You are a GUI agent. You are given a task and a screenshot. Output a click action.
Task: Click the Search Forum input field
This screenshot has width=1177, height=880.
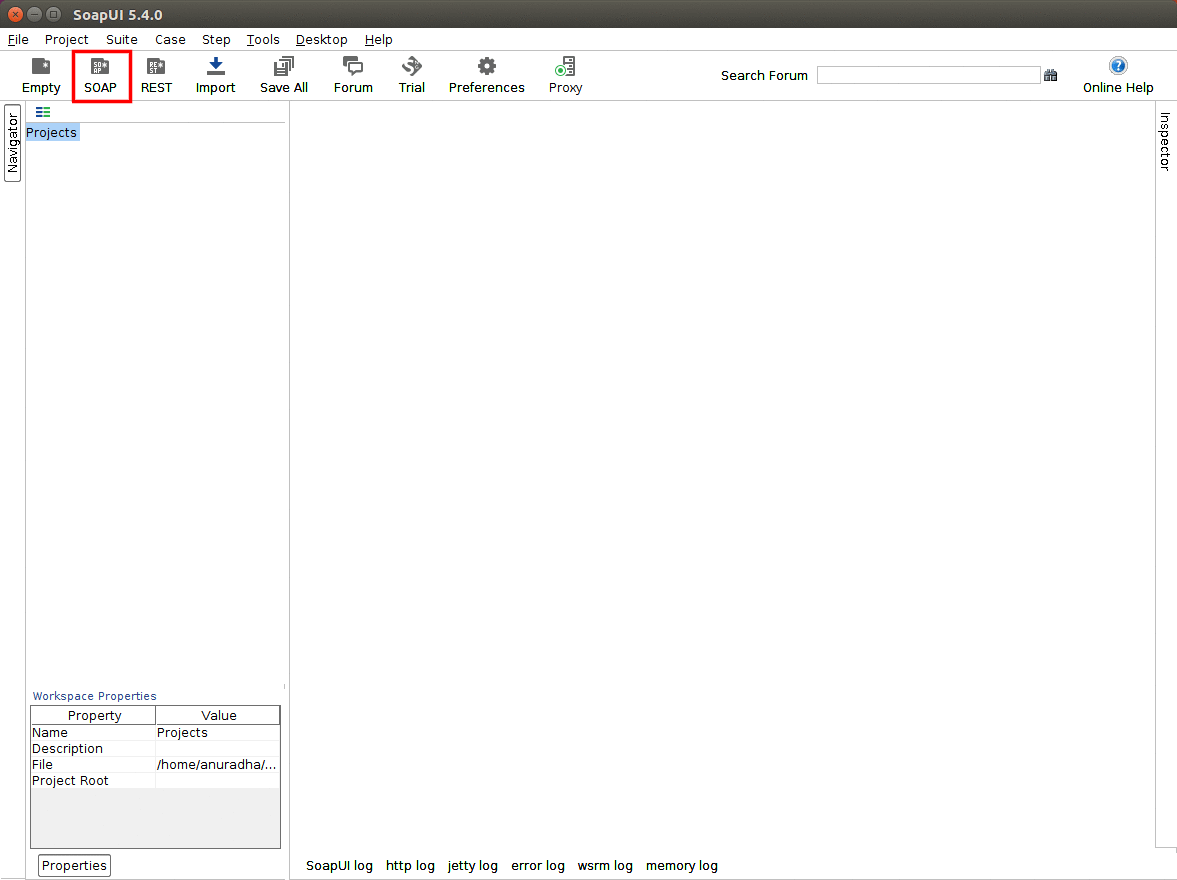tap(929, 75)
